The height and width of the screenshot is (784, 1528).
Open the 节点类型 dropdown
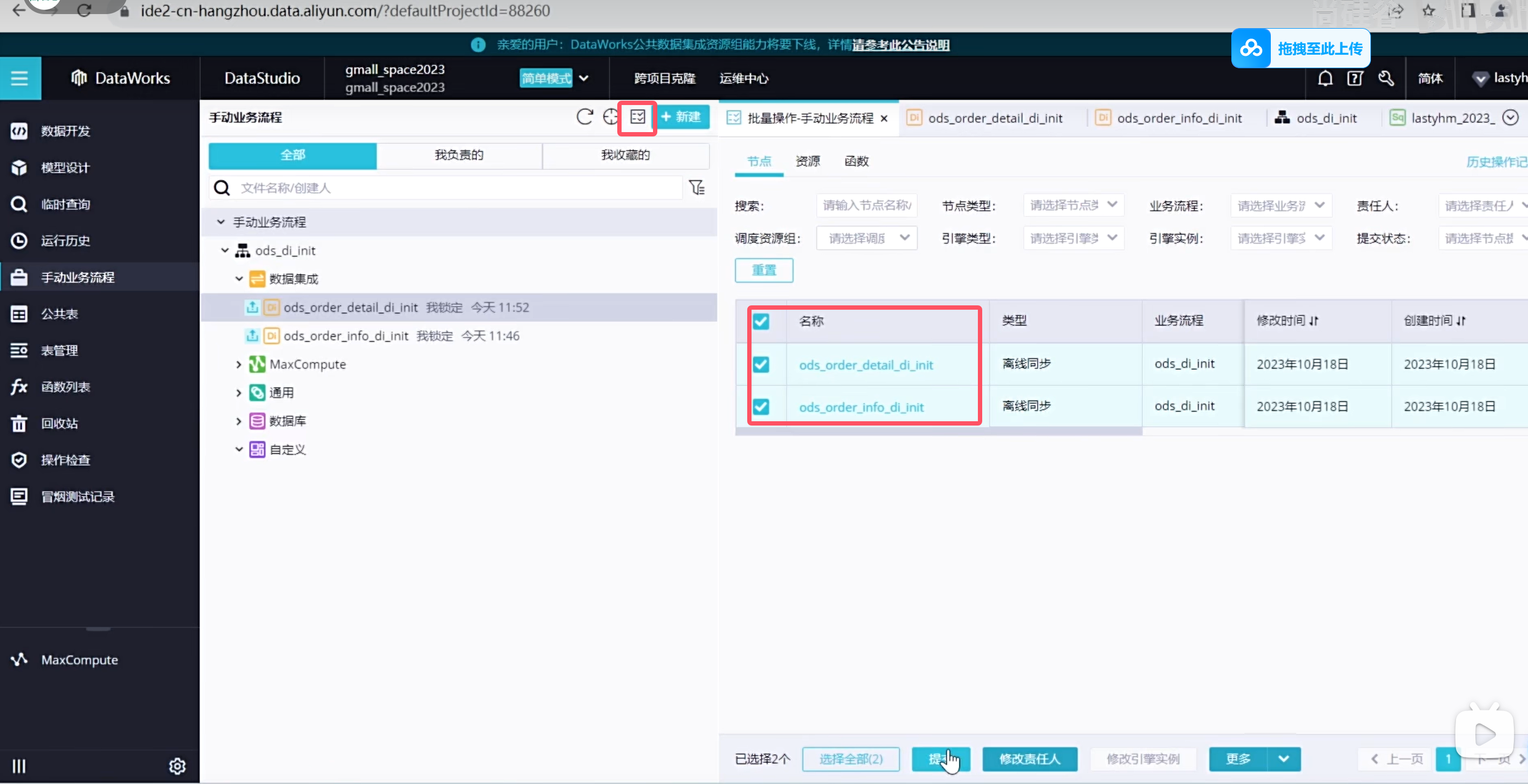tap(1073, 205)
